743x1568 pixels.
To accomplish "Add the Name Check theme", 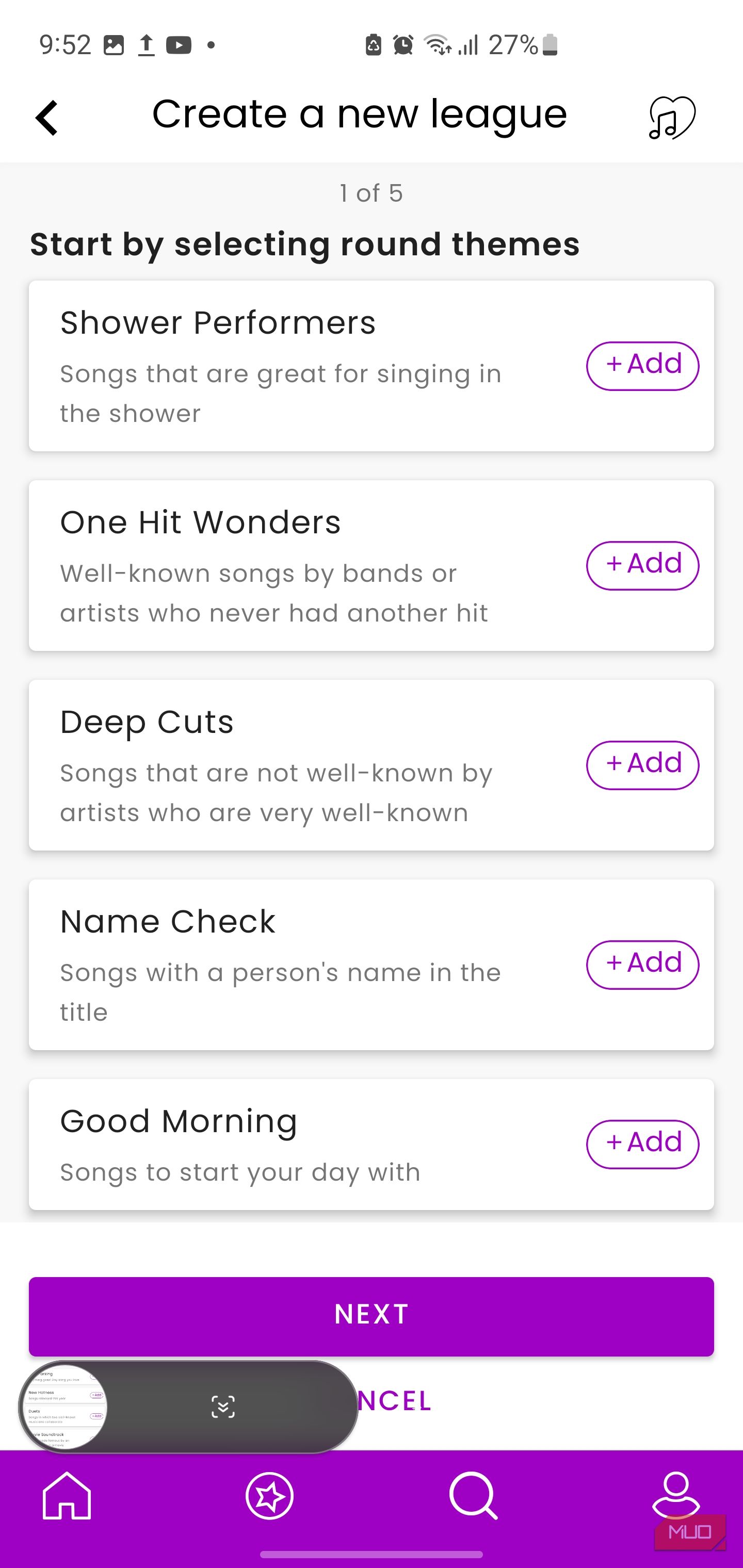I will pyautogui.click(x=642, y=965).
